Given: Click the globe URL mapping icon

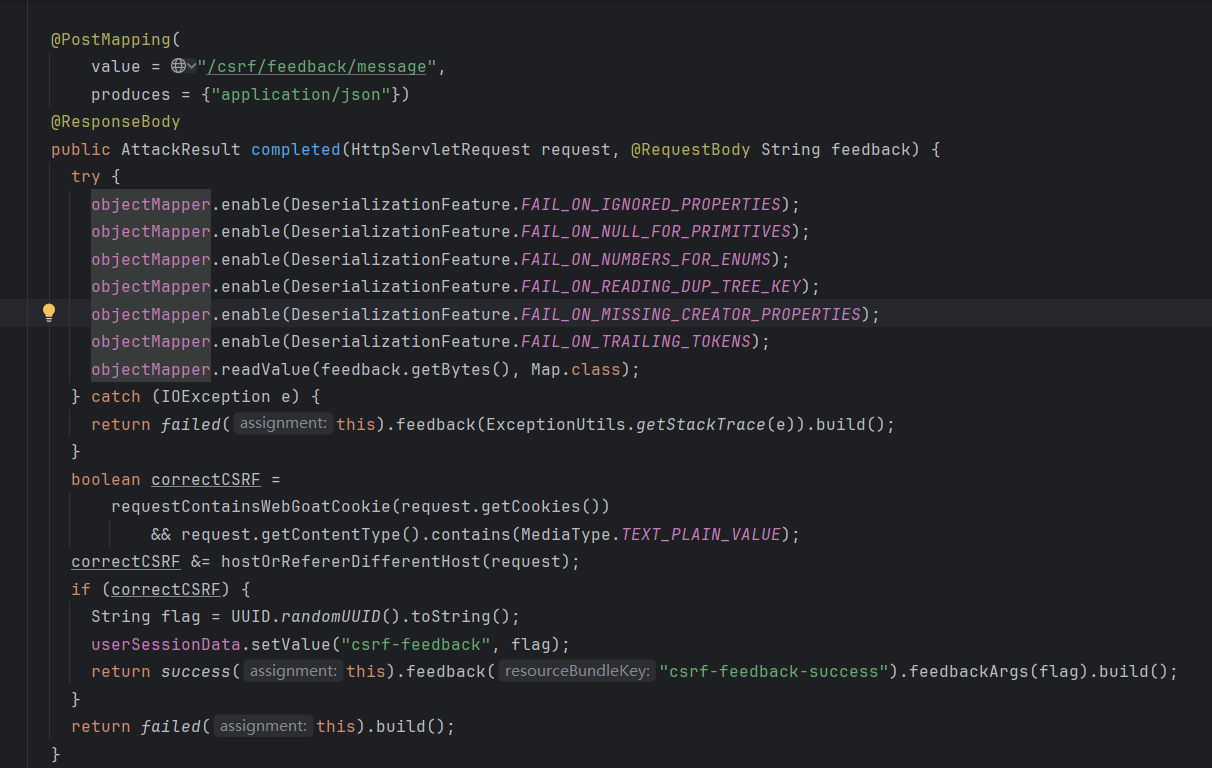Looking at the screenshot, I should 178,67.
